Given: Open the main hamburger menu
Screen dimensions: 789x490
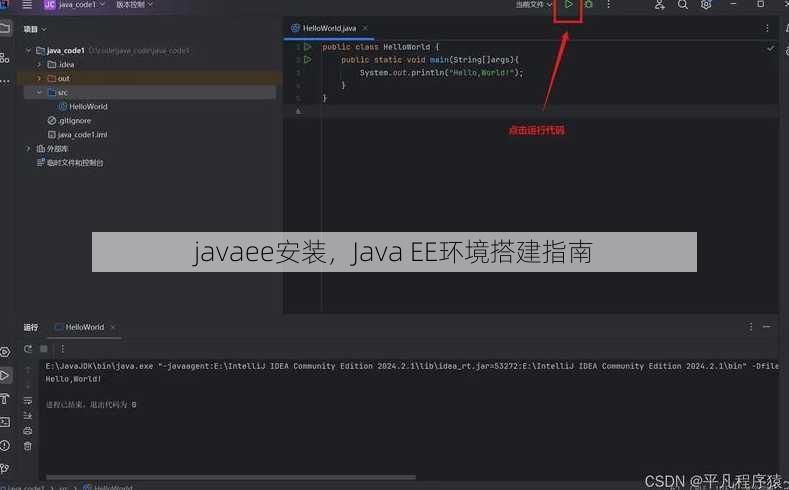Looking at the screenshot, I should click(x=27, y=5).
